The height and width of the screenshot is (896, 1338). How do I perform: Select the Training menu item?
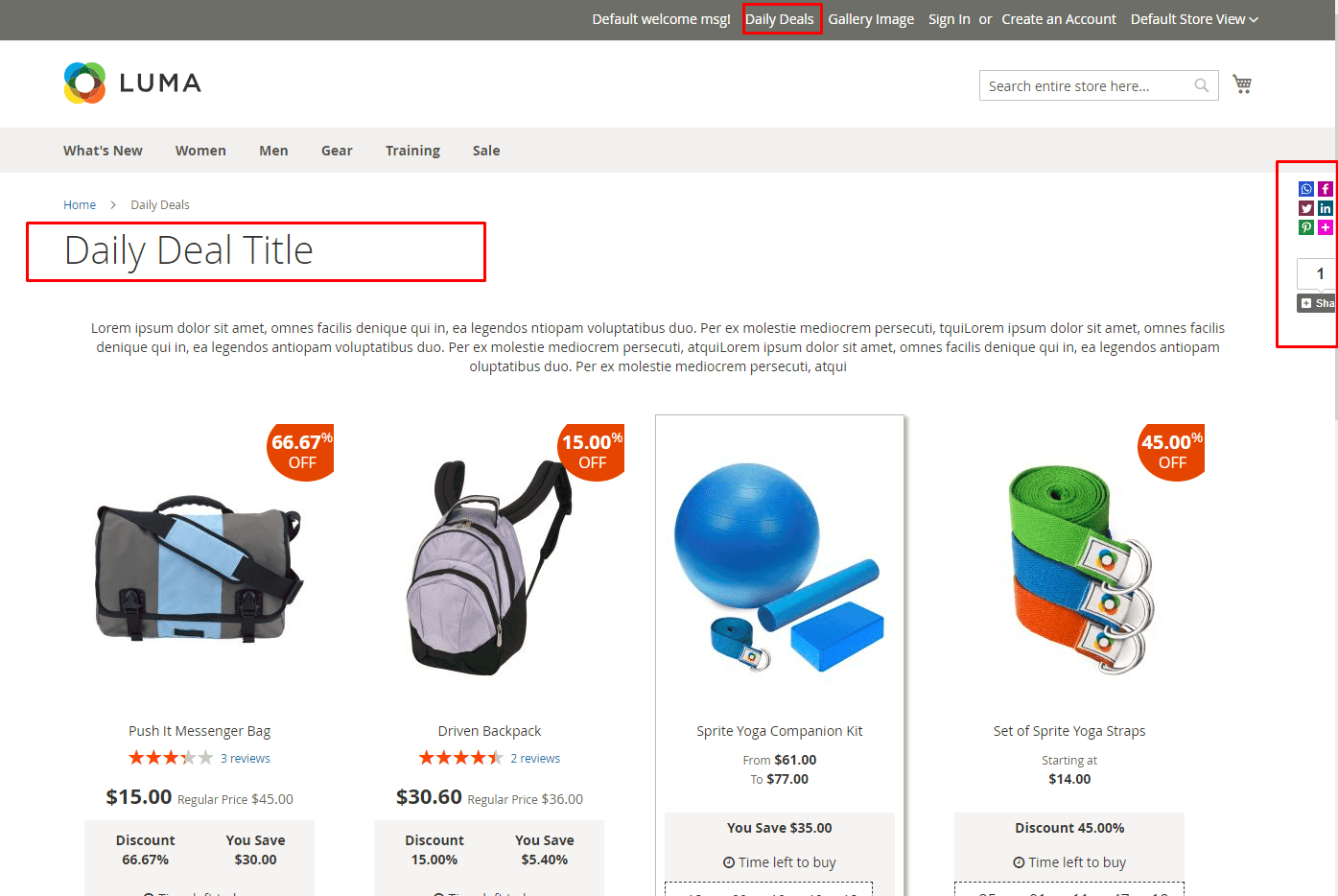412,151
